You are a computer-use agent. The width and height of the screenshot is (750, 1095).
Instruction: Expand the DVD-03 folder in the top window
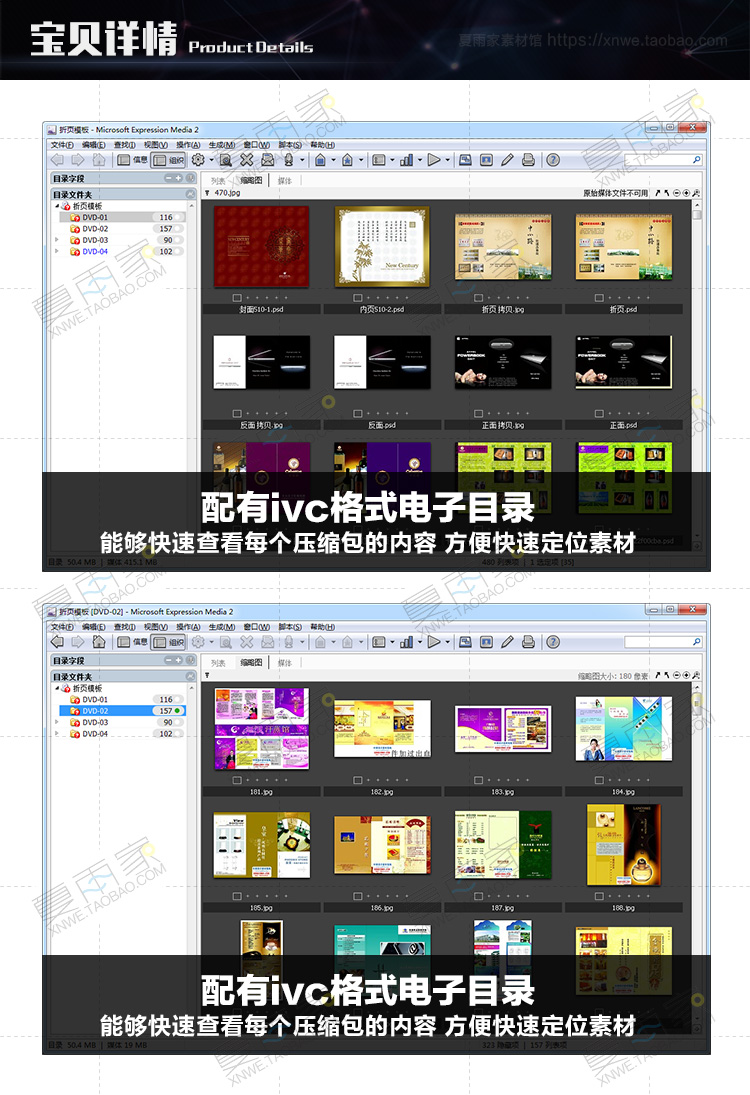(57, 240)
